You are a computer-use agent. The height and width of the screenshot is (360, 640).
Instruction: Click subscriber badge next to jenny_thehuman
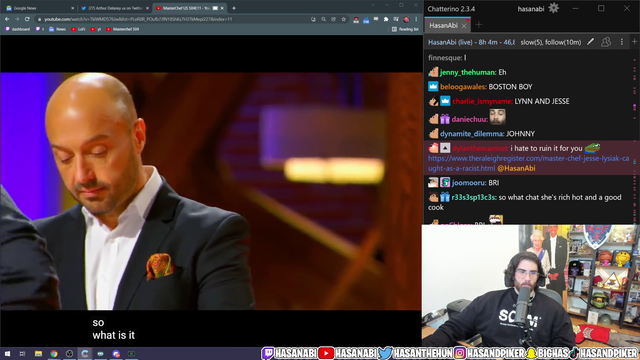[x=433, y=72]
